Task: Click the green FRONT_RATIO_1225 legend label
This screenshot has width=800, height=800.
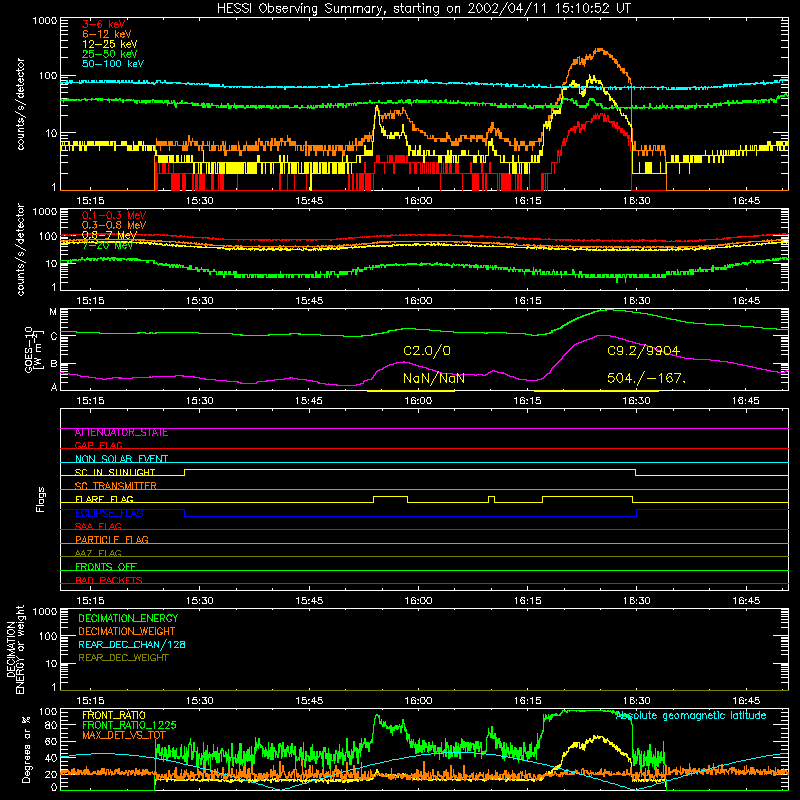Action: (x=129, y=726)
